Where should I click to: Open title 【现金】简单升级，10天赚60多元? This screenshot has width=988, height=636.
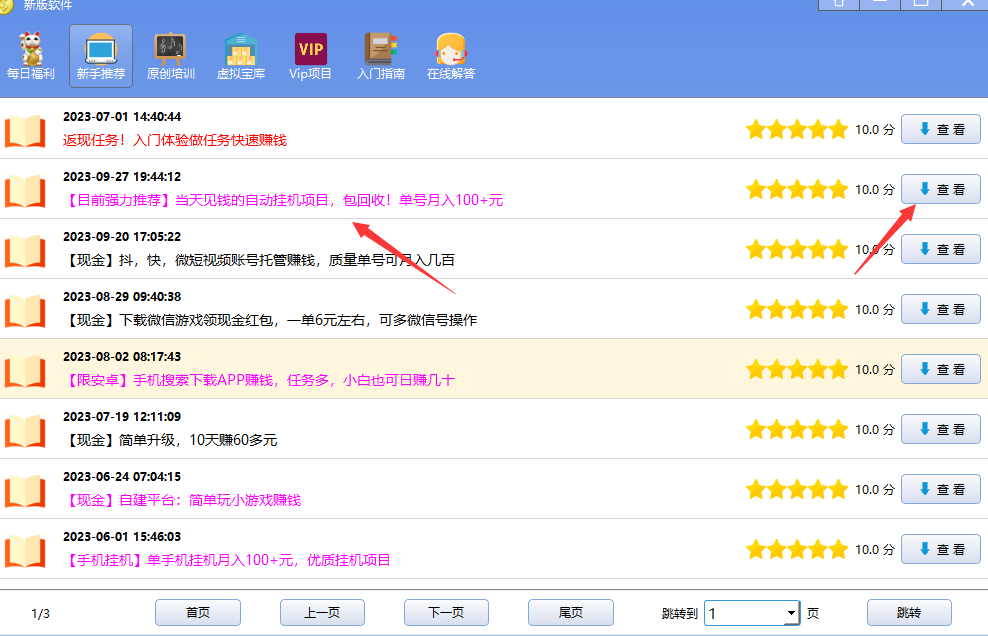(x=170, y=440)
